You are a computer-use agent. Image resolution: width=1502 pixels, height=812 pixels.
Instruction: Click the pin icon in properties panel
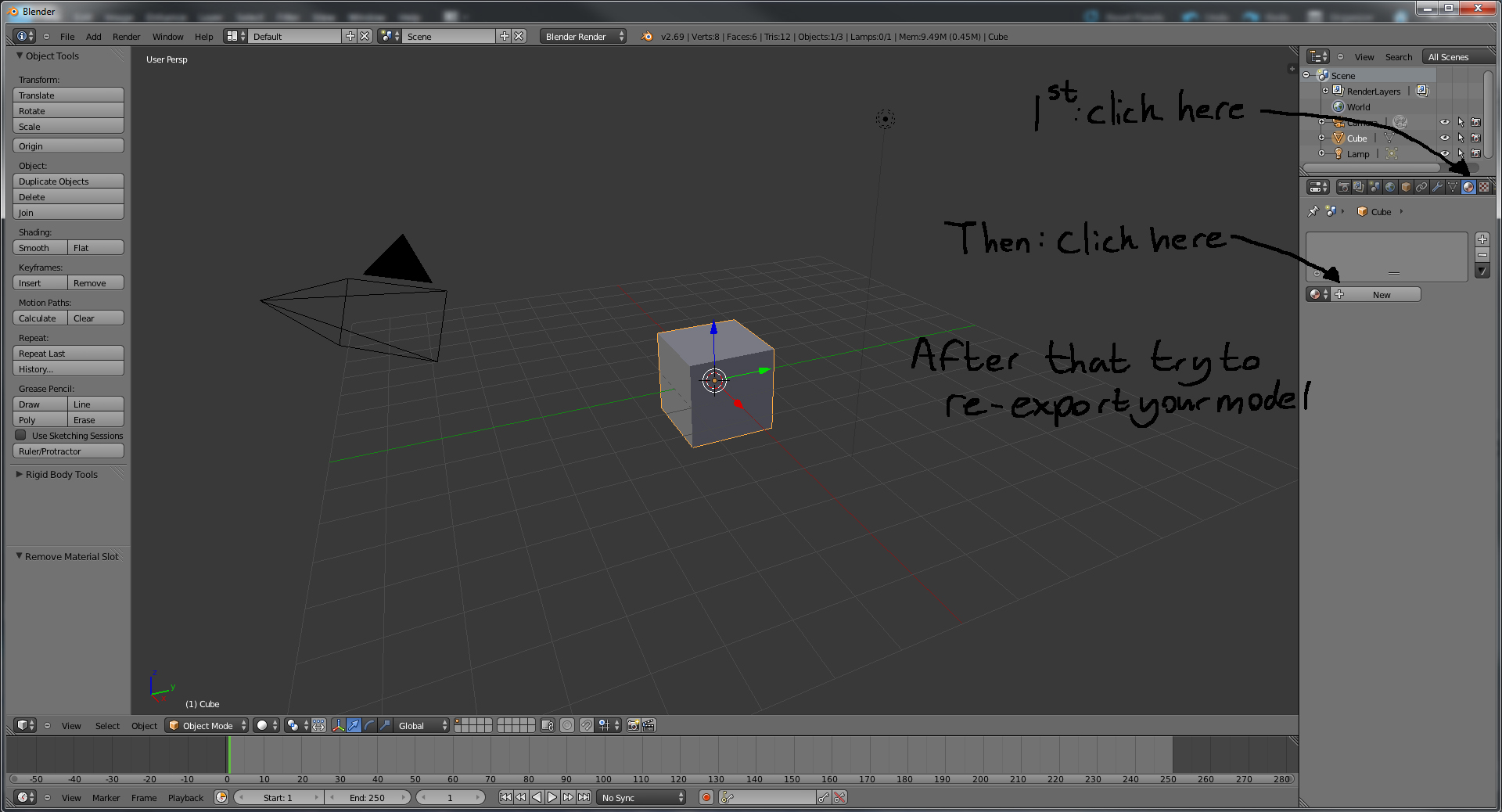pos(1313,211)
